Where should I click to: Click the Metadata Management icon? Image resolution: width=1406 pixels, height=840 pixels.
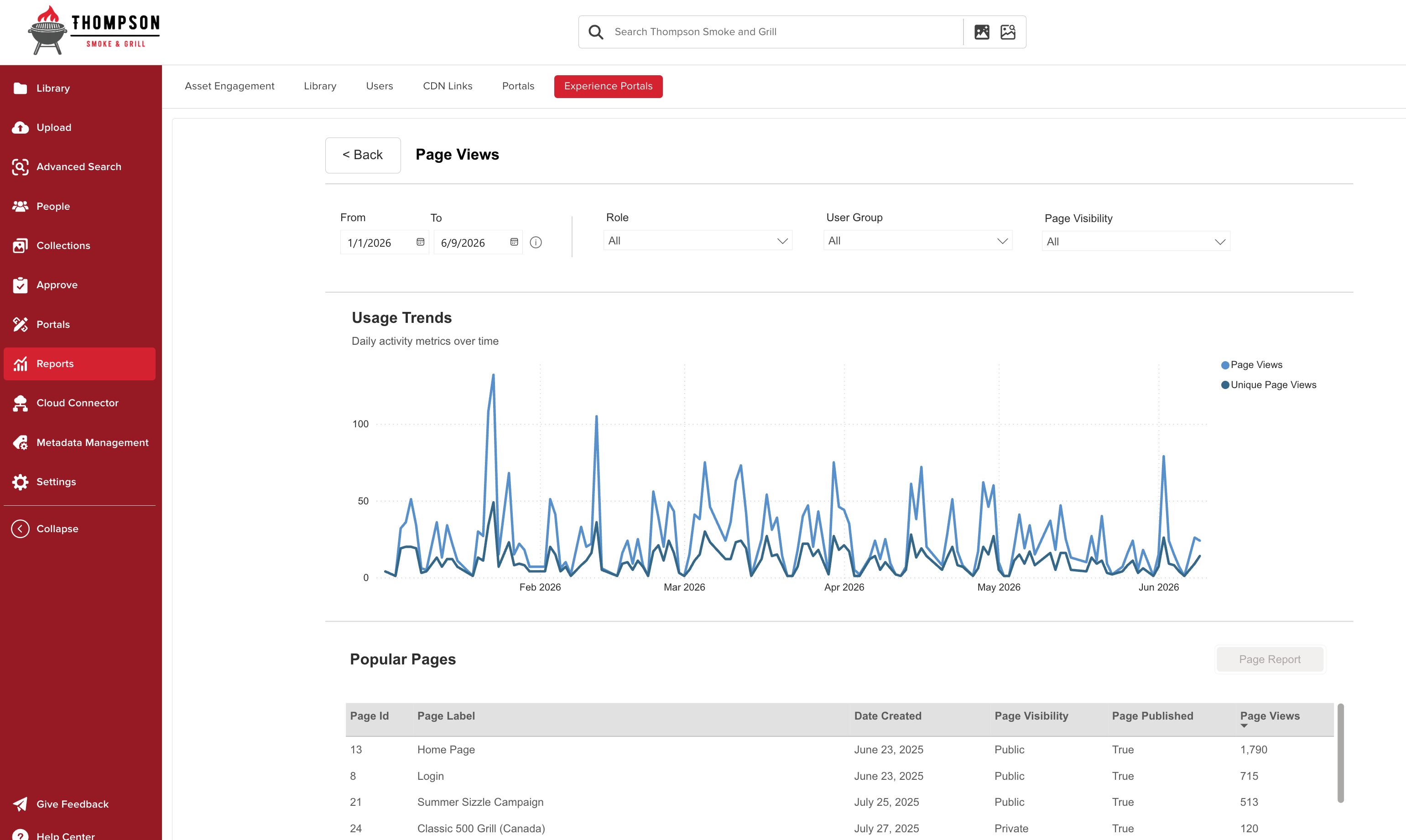21,443
